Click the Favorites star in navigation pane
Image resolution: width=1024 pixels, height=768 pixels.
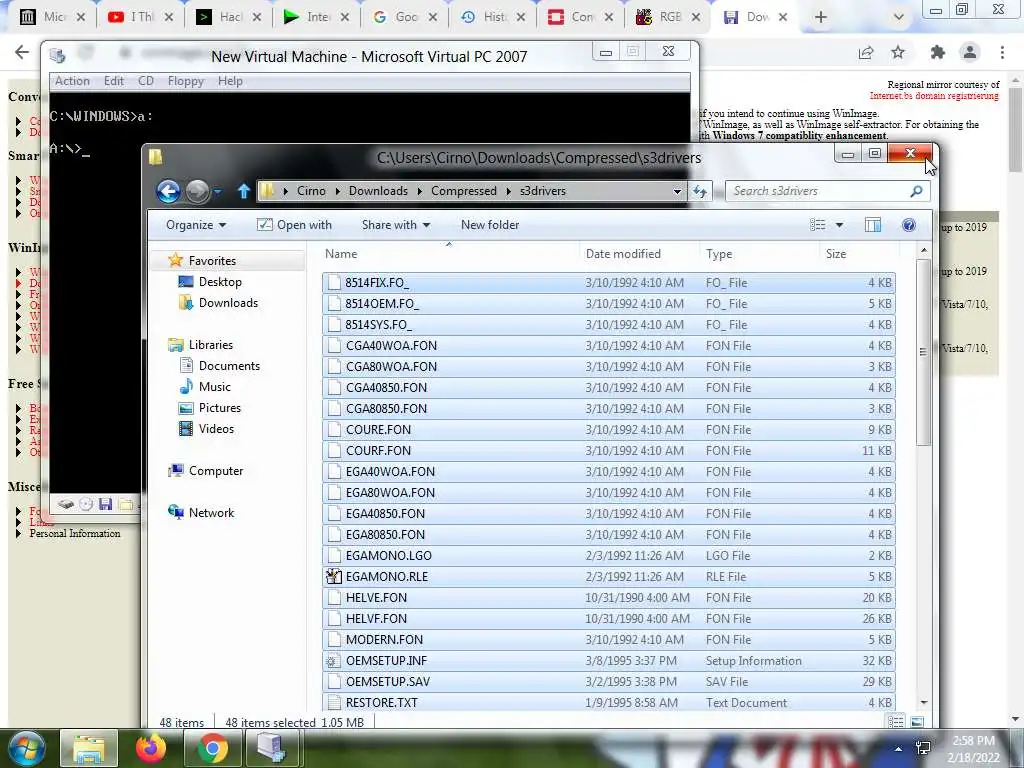[176, 260]
